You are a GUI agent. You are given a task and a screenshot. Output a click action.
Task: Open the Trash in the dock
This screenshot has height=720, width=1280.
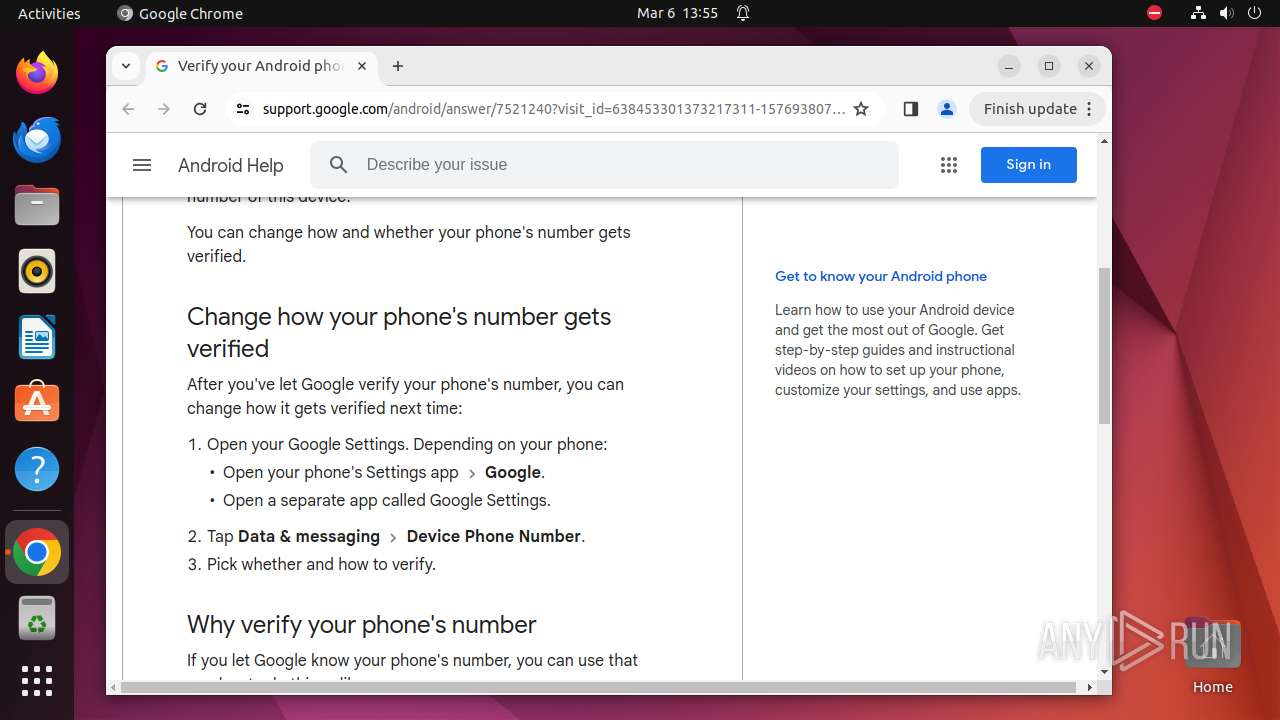(37, 618)
